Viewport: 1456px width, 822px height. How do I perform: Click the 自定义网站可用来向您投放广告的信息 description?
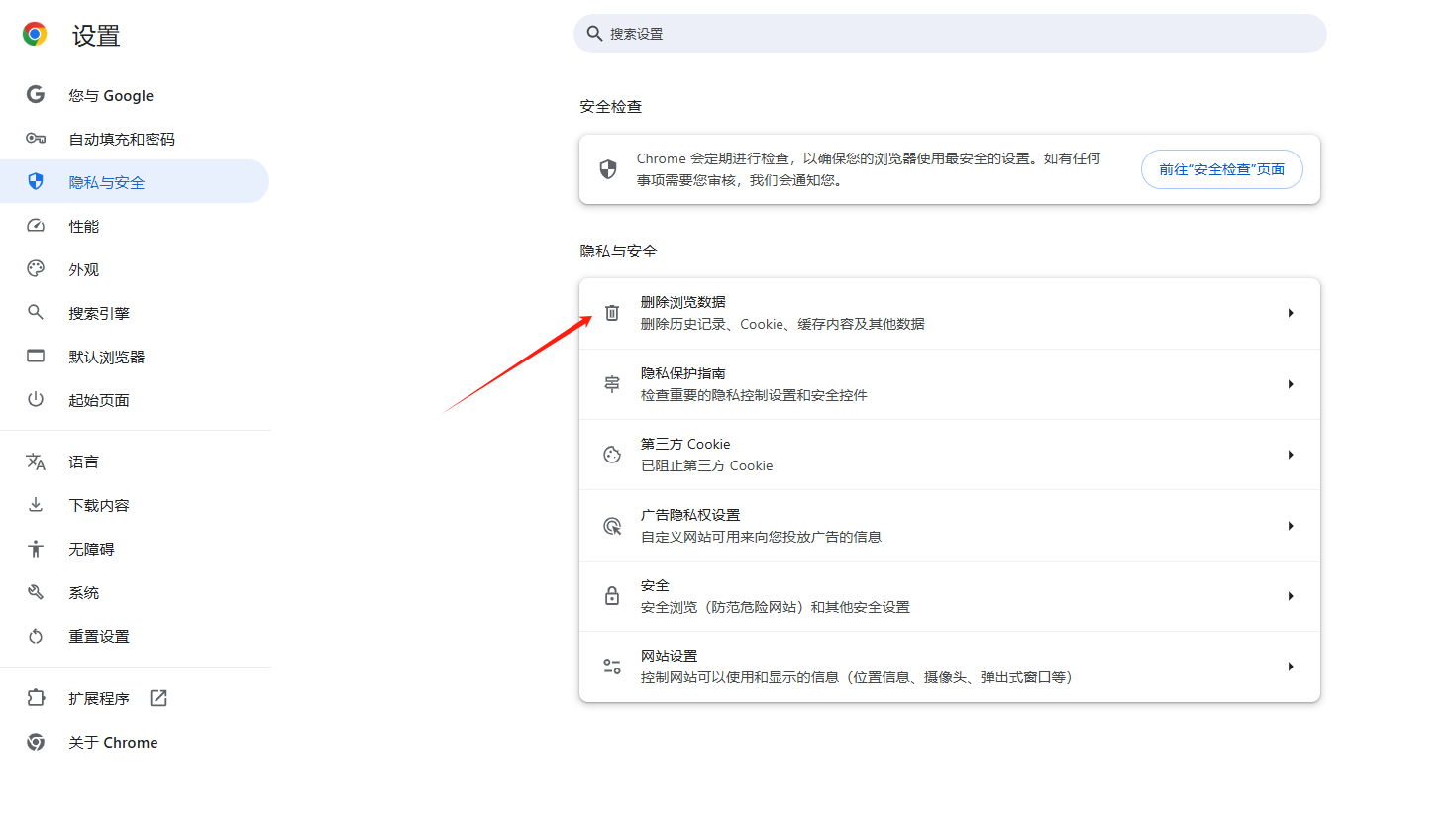(x=761, y=537)
